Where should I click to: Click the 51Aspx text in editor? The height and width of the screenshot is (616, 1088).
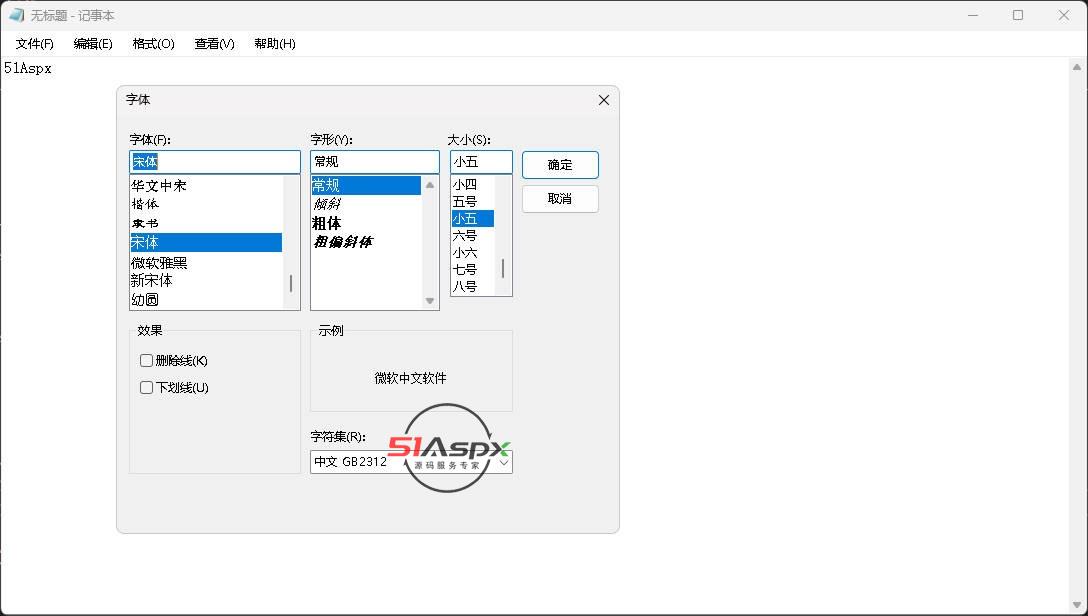28,69
